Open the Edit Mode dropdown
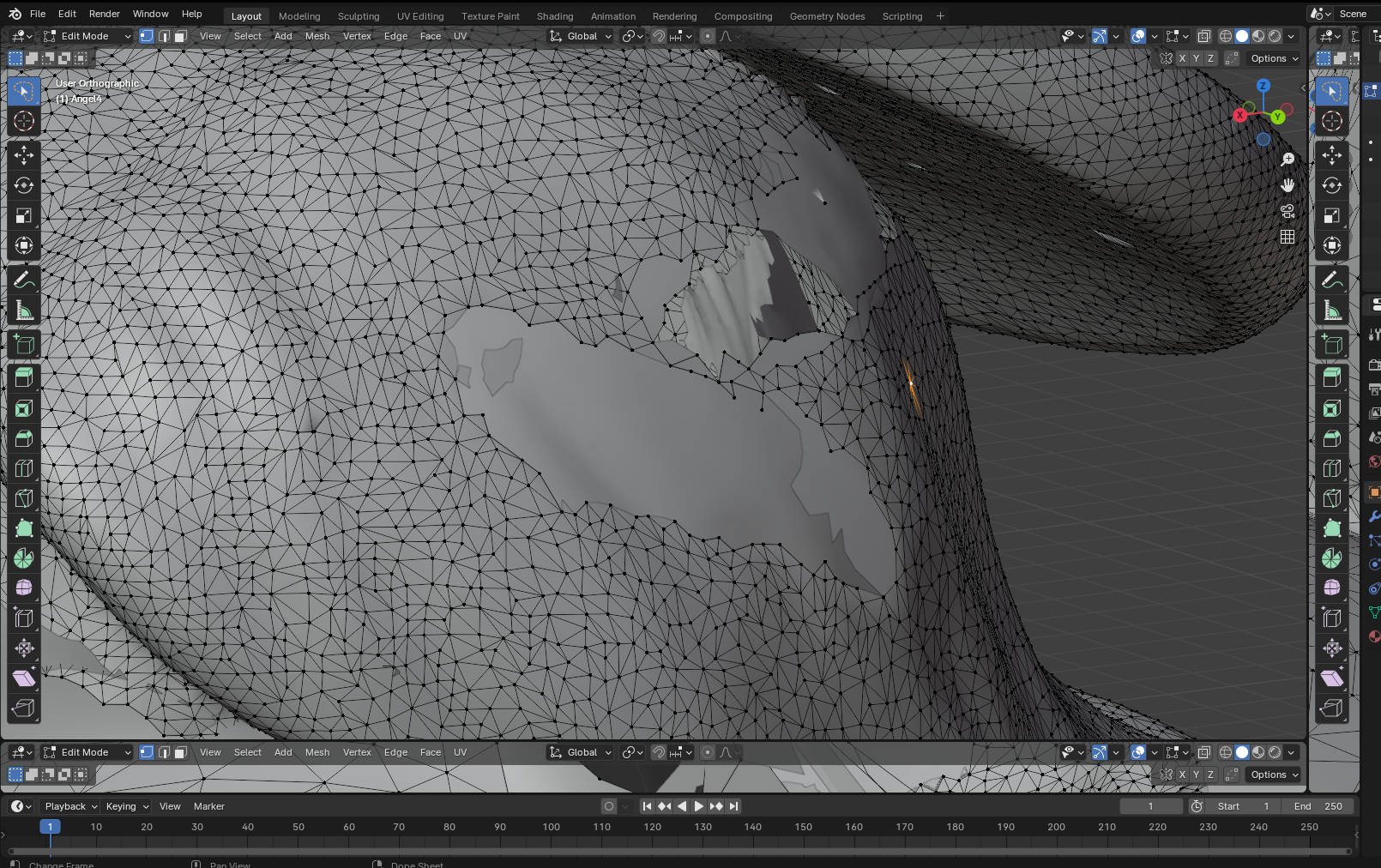 [87, 36]
